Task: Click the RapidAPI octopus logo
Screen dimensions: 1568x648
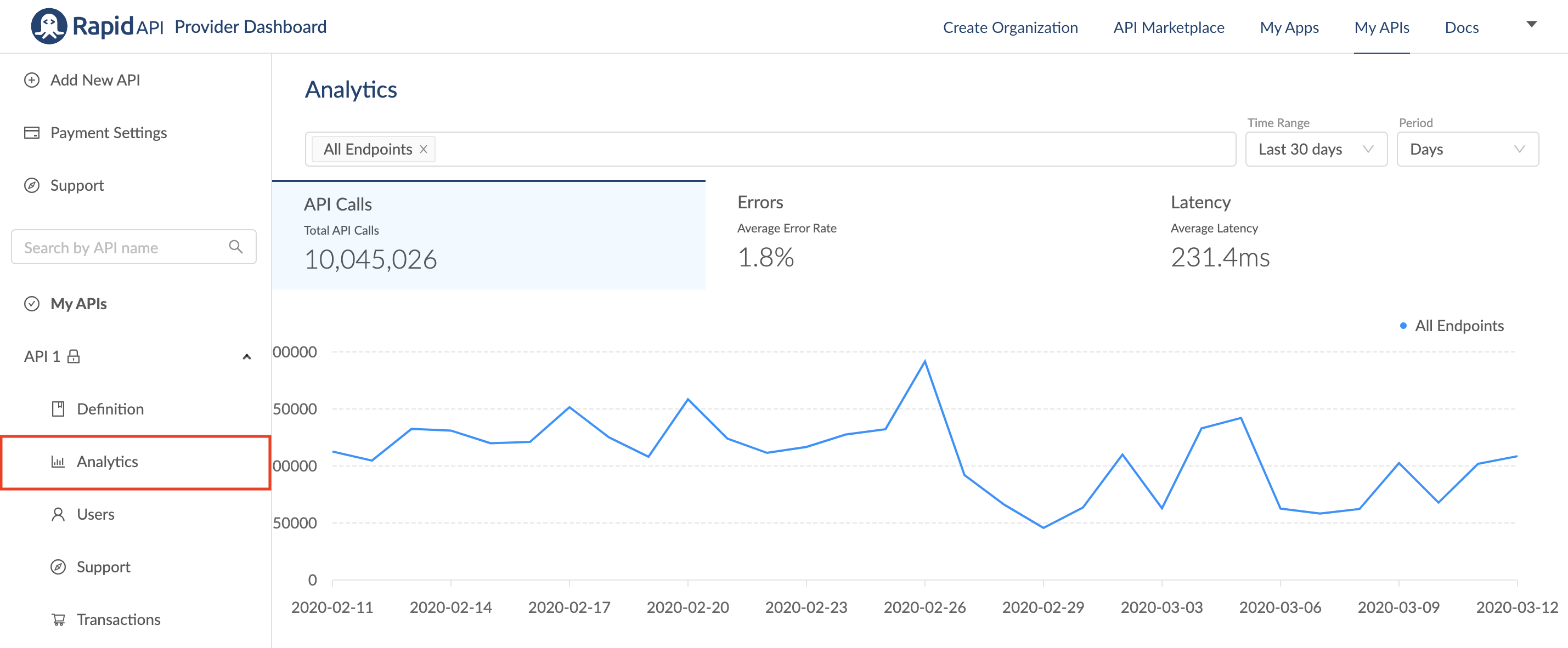Action: 49,26
